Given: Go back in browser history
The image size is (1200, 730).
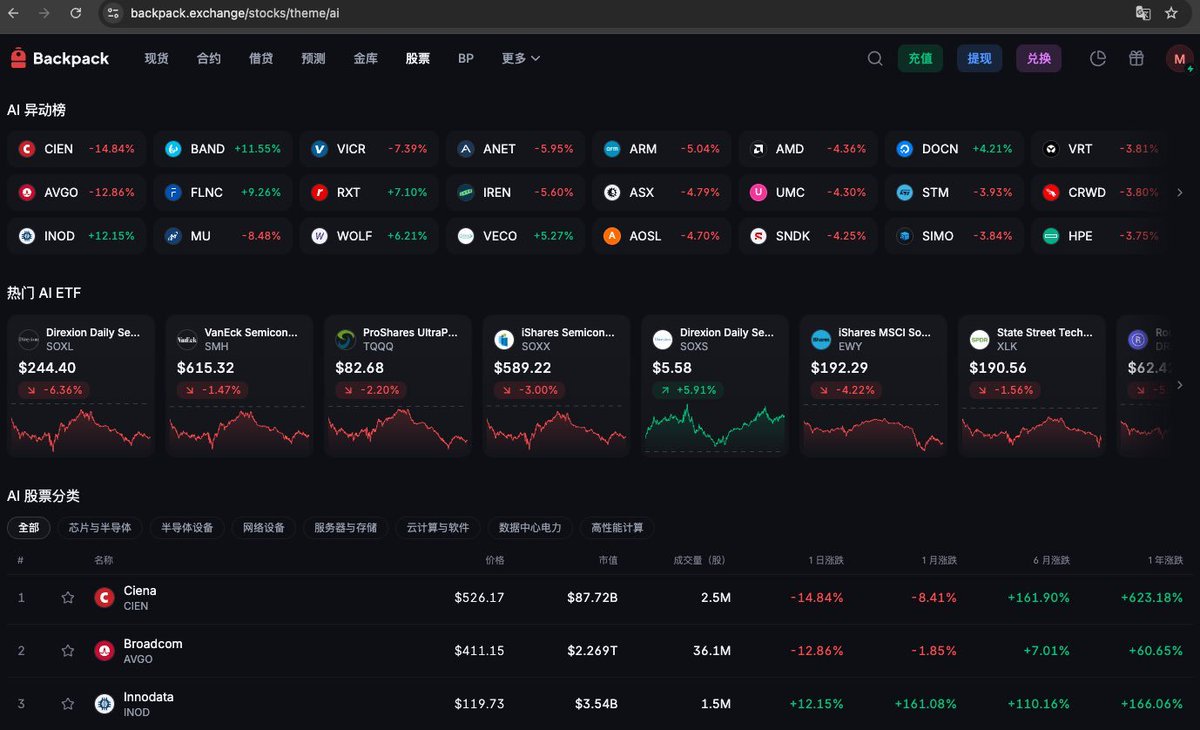Looking at the screenshot, I should click(13, 14).
